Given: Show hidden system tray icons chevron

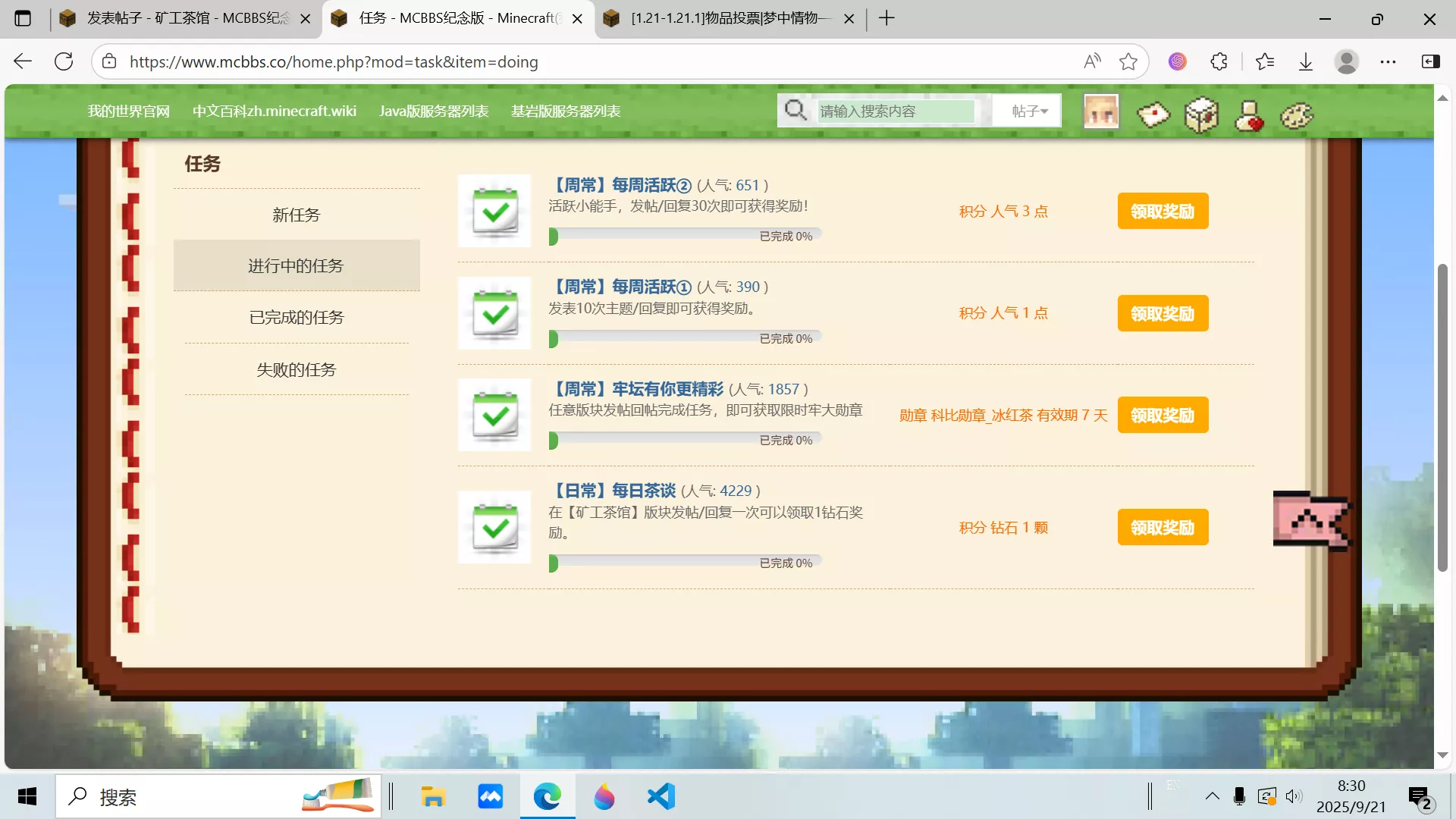Looking at the screenshot, I should tap(1212, 796).
